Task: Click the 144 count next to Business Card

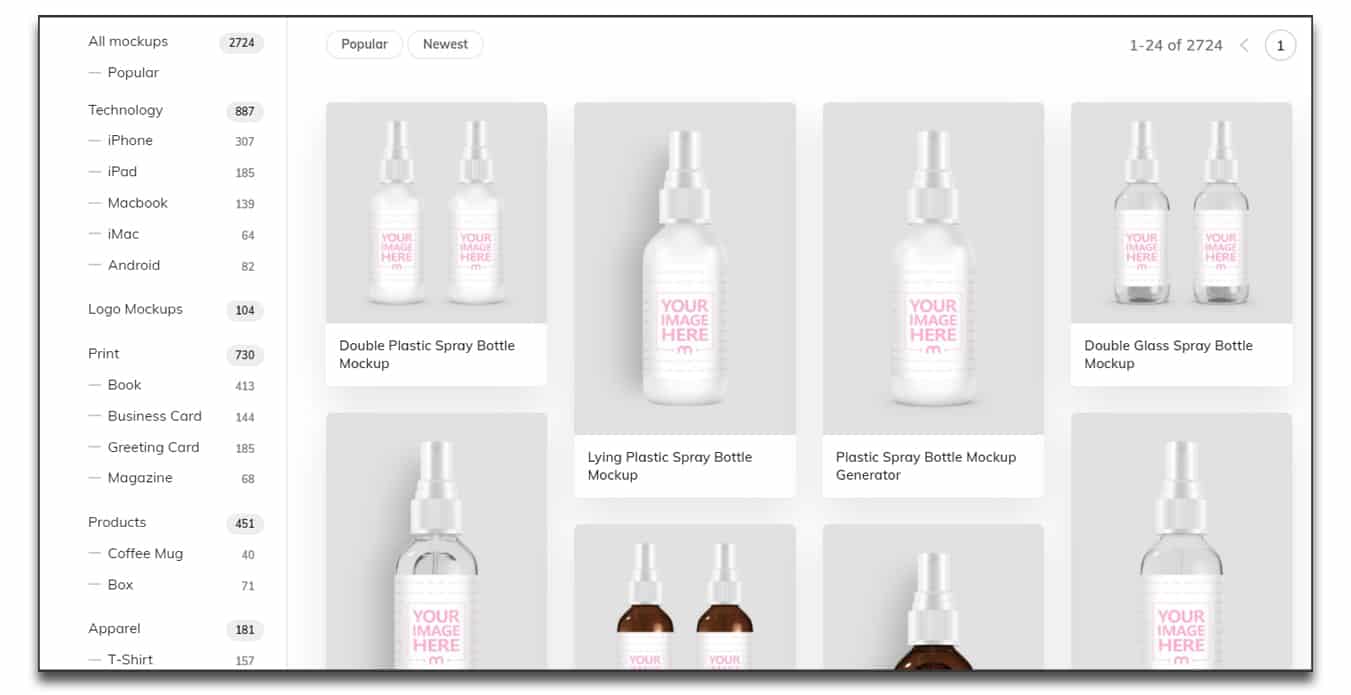Action: click(x=245, y=417)
